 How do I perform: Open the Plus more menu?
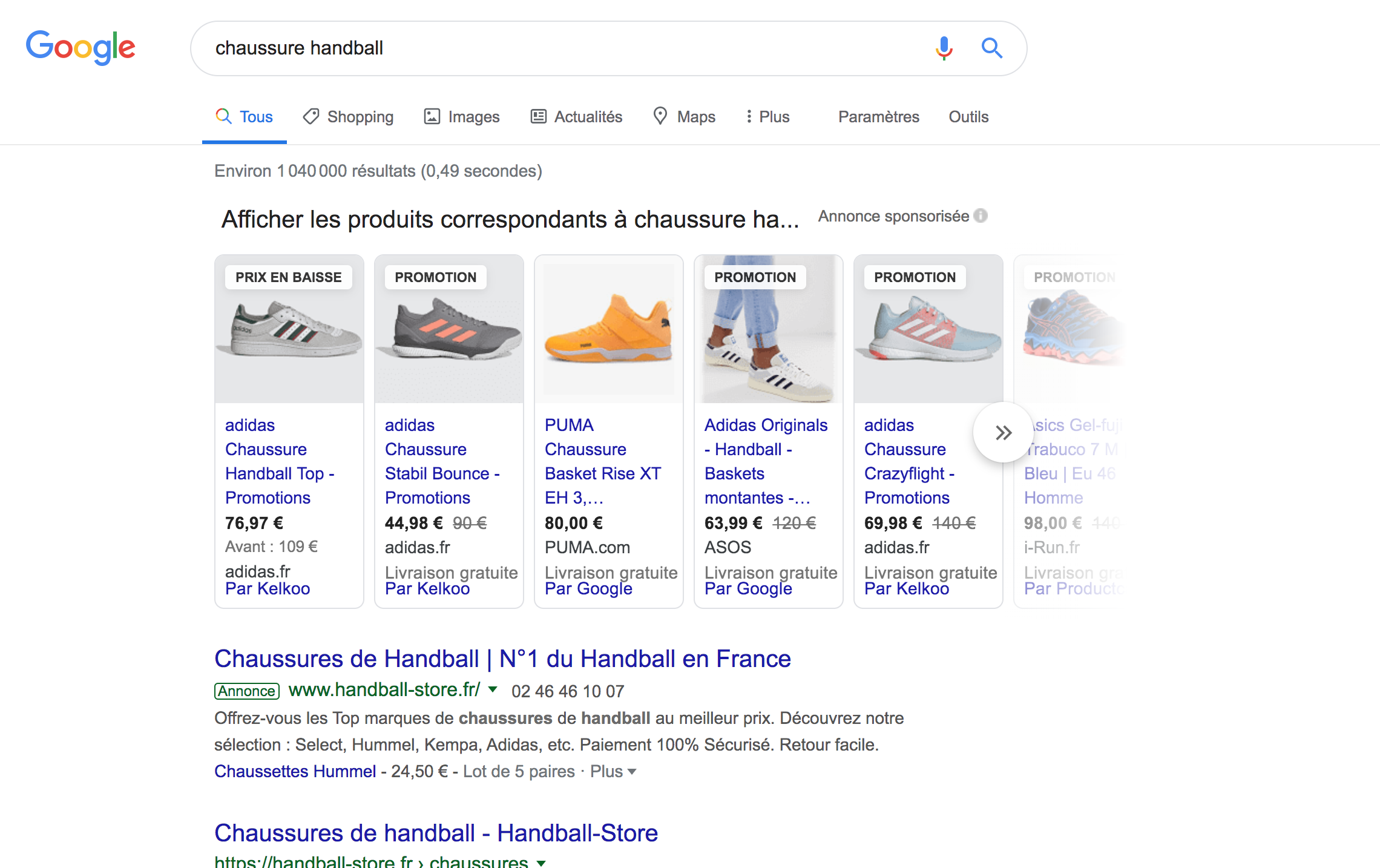767,117
